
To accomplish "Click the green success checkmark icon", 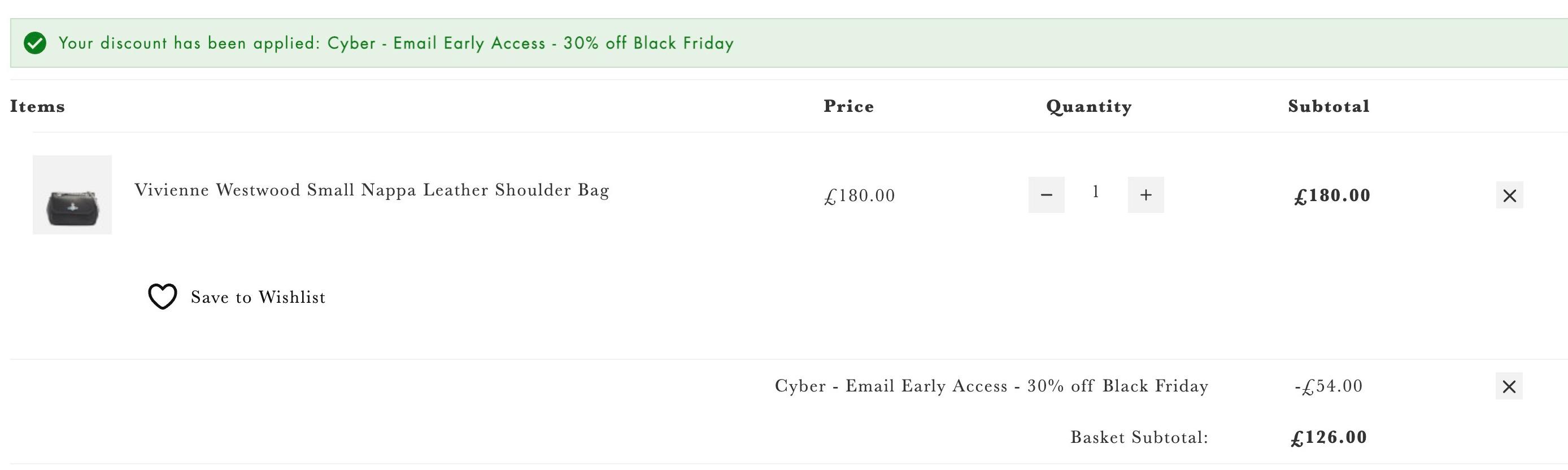I will click(36, 43).
